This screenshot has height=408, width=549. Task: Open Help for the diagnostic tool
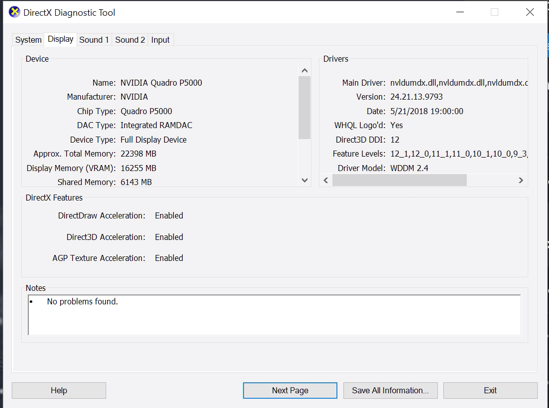point(59,390)
